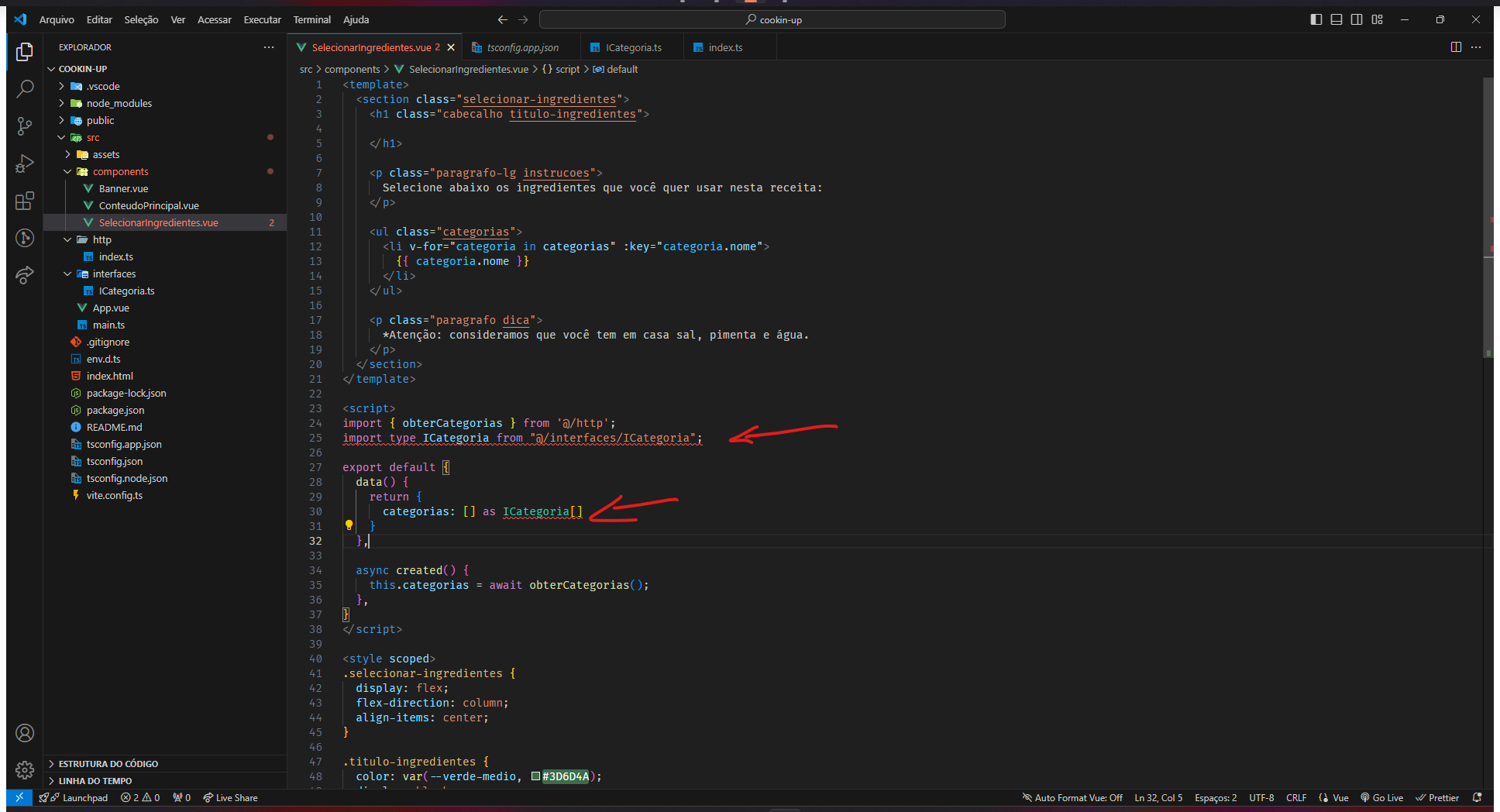
Task: Open the Search view icon
Action: (25, 89)
